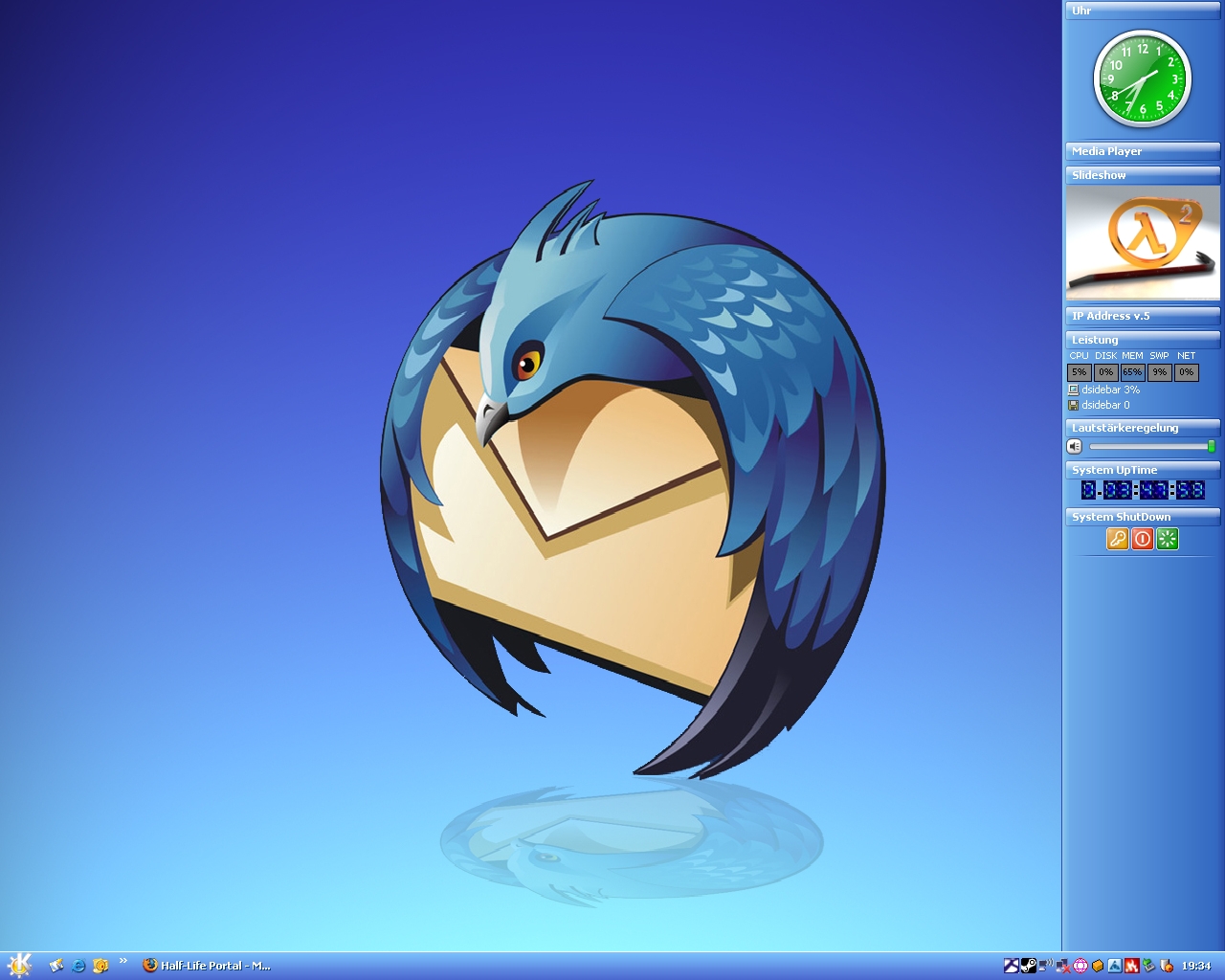
Task: Click the wireless network tray icon
Action: 1046,966
